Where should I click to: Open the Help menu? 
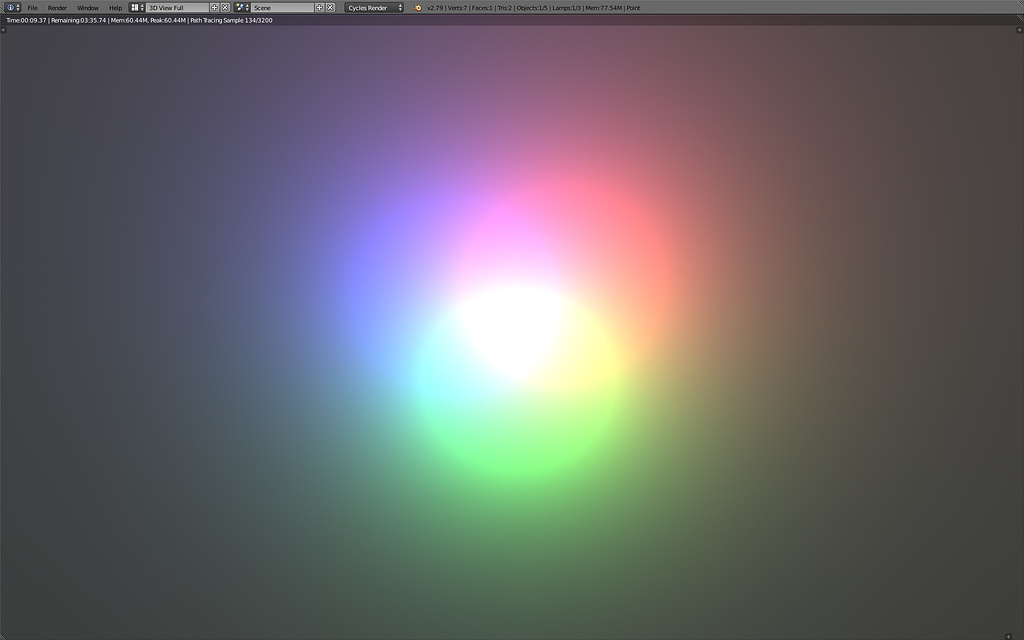116,8
